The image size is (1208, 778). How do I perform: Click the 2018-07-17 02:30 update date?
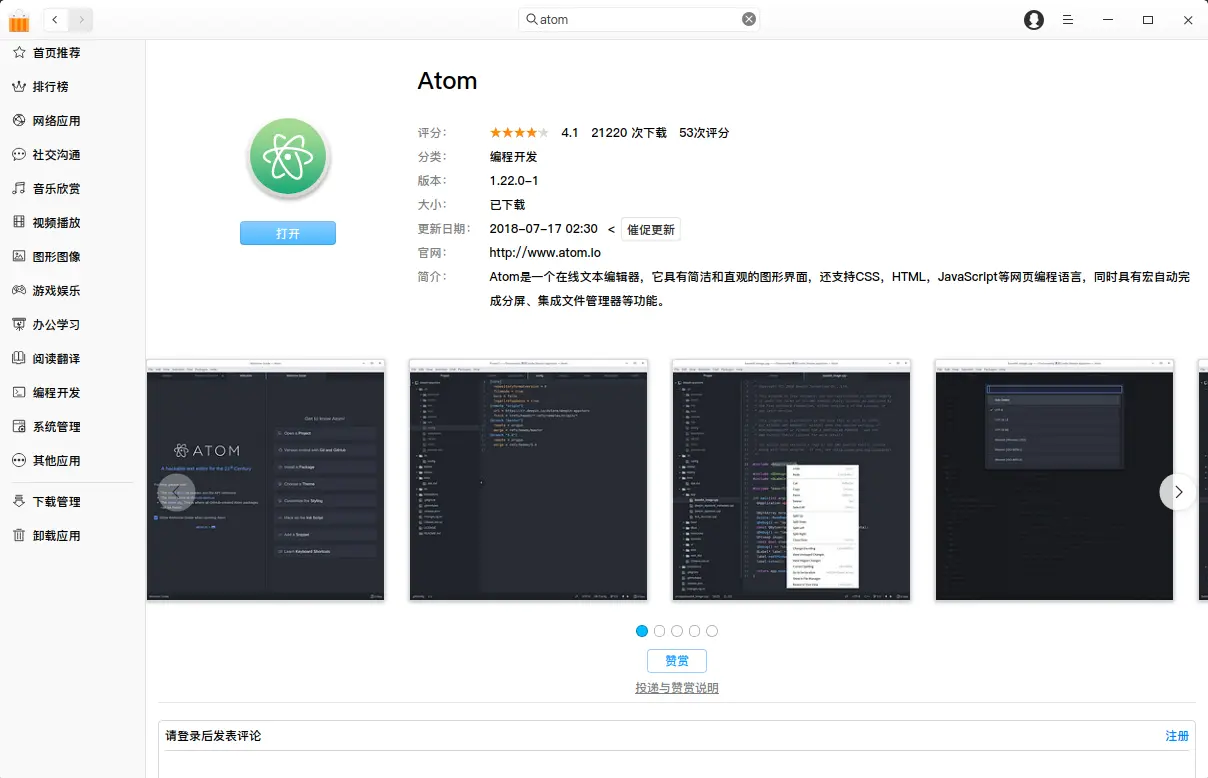pos(543,229)
